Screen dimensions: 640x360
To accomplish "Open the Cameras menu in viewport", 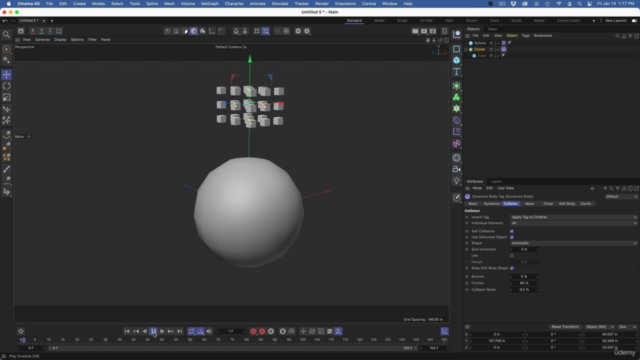I will coord(42,40).
